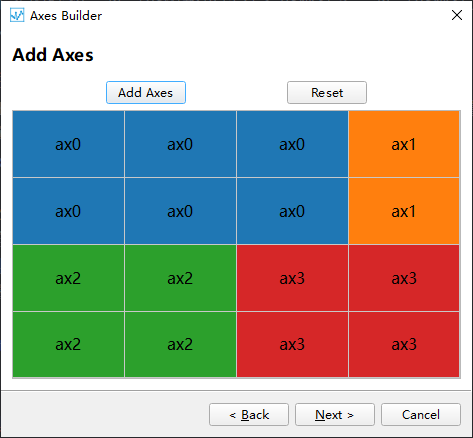Click the Reset button
Image resolution: width=473 pixels, height=438 pixels.
327,93
